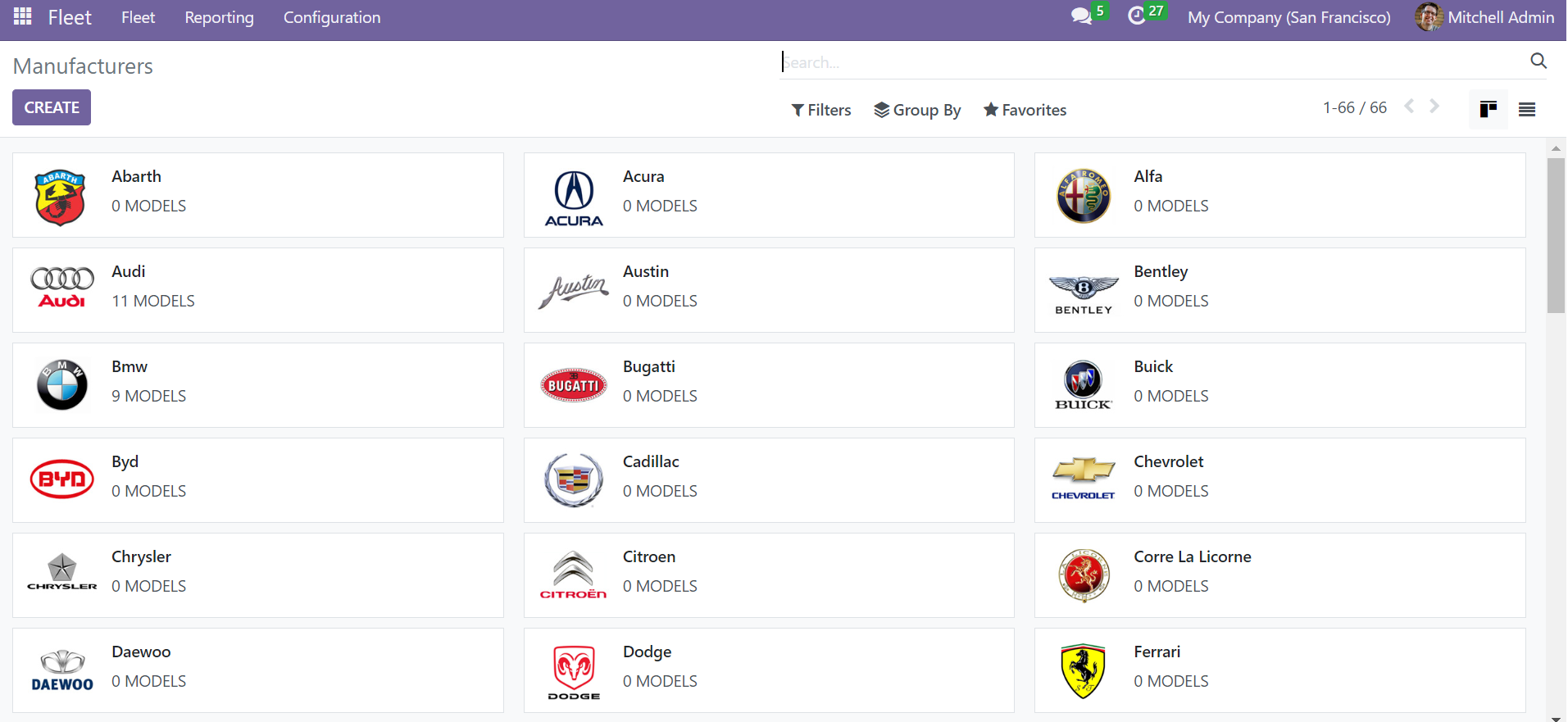The image size is (1568, 722).
Task: Open the Cadillac manufacturer name
Action: pyautogui.click(x=651, y=461)
